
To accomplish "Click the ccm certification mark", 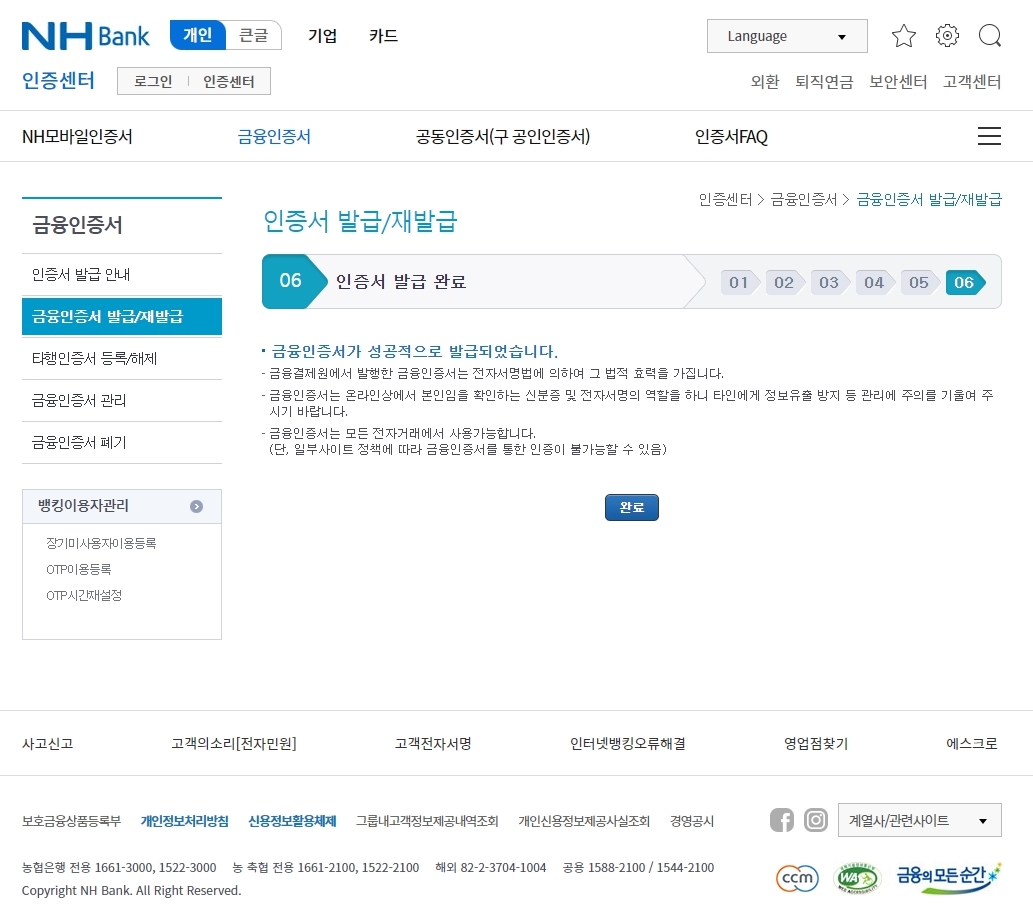I will coord(797,878).
